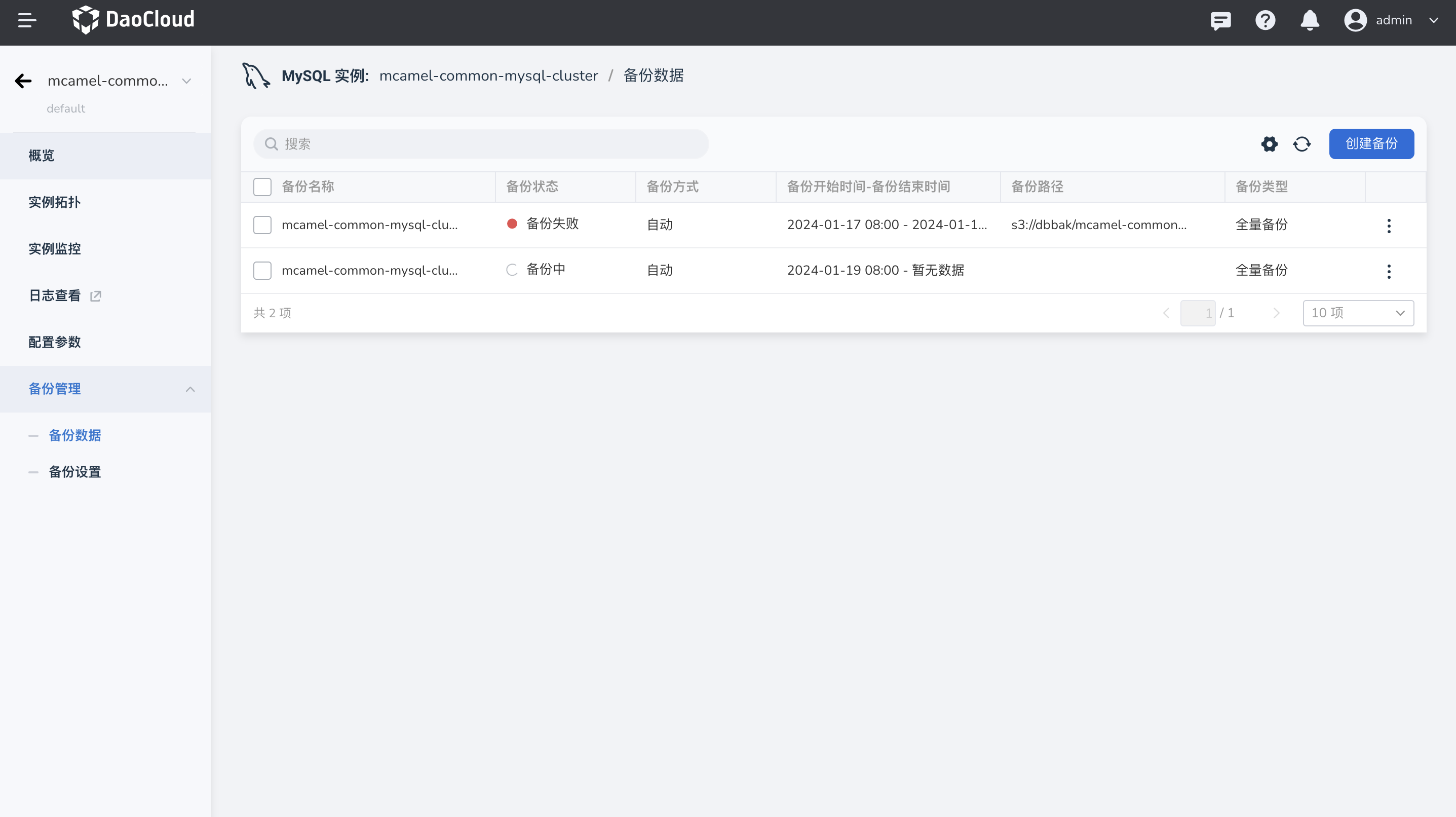Open the 10 项 page size dropdown
1456x817 pixels.
pos(1358,313)
